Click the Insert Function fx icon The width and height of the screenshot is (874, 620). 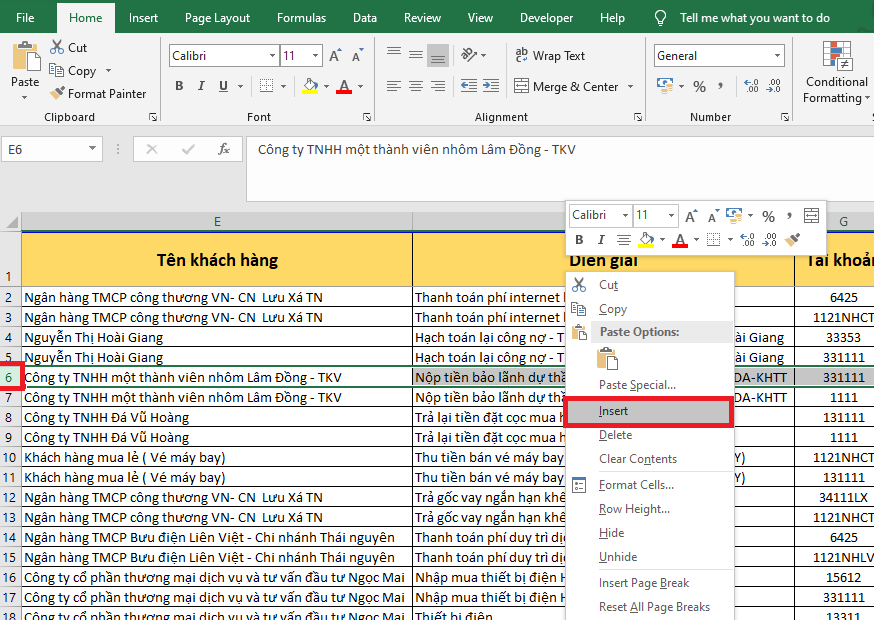tap(224, 149)
